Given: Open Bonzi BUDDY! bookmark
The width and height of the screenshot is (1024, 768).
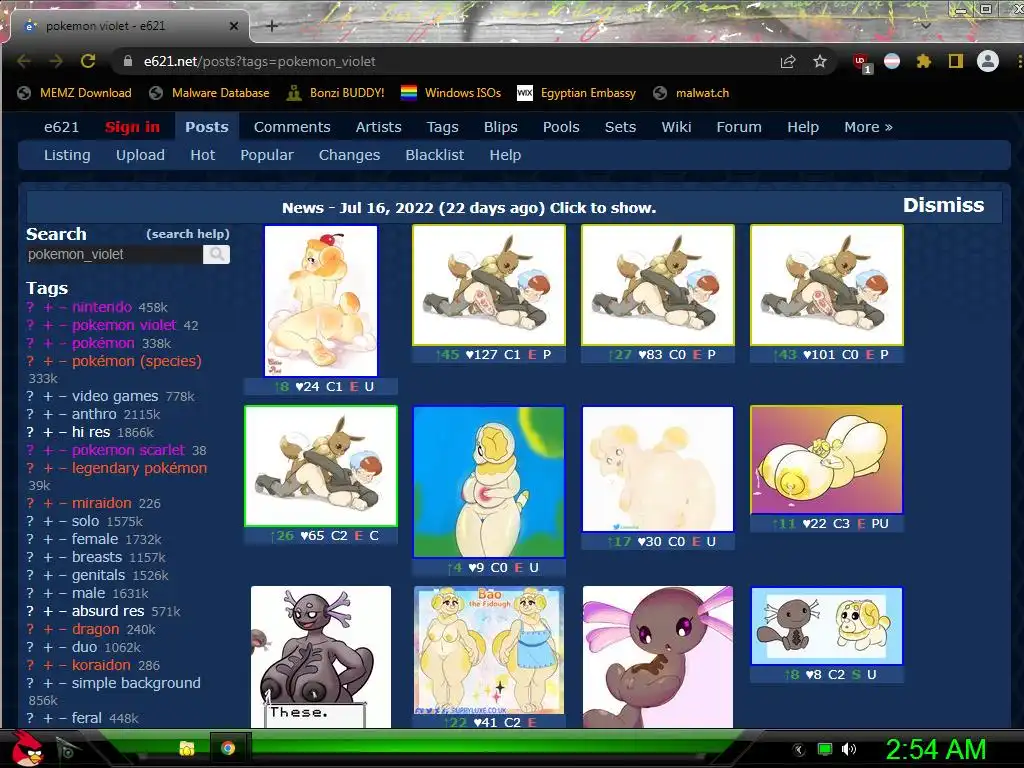Looking at the screenshot, I should 336,93.
